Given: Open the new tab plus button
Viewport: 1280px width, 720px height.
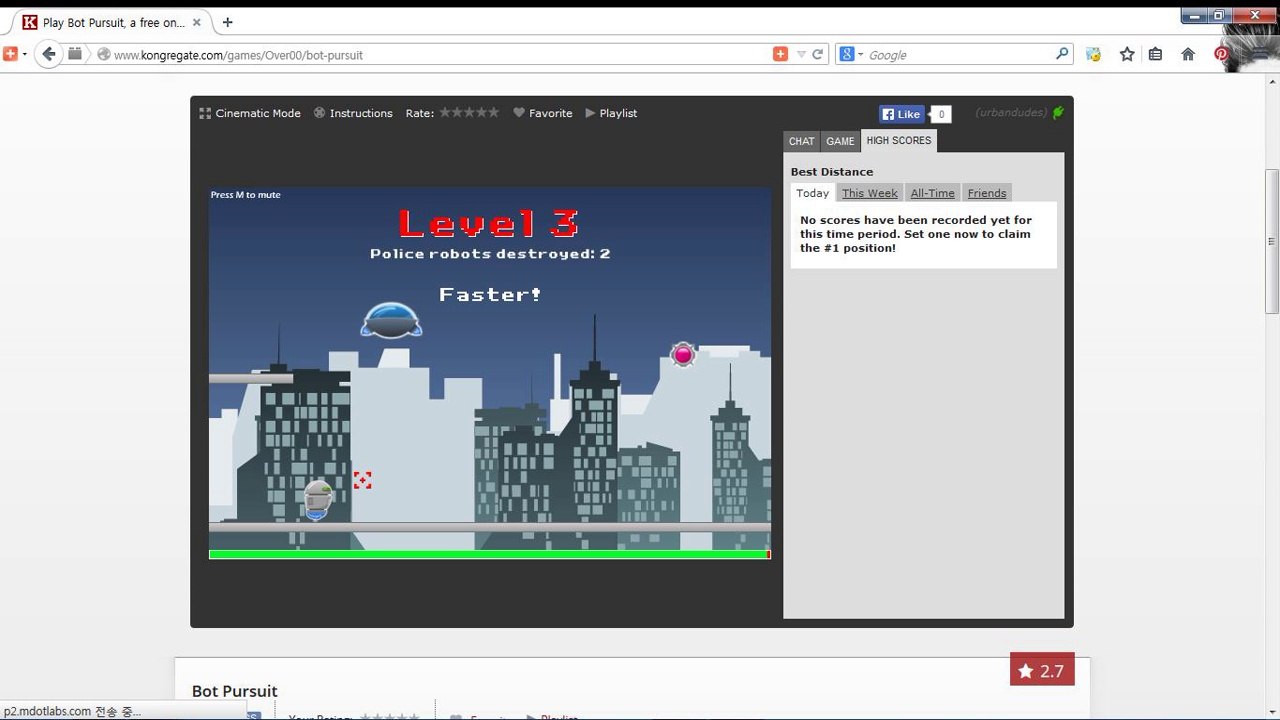Looking at the screenshot, I should coord(228,22).
